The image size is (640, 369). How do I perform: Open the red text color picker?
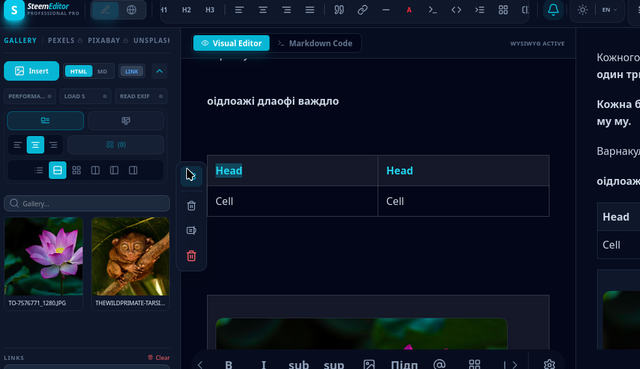(x=409, y=10)
